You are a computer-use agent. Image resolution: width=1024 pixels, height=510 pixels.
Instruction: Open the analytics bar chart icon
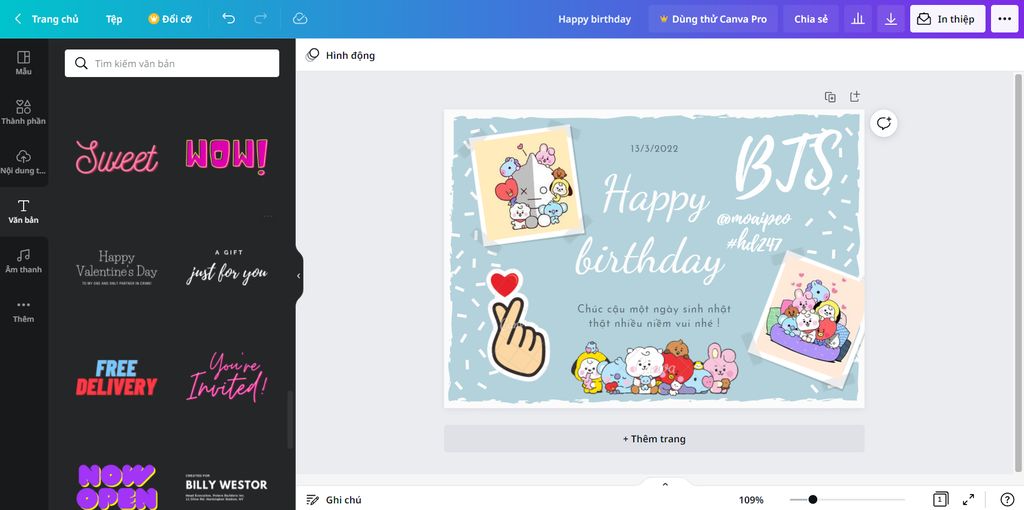pyautogui.click(x=857, y=19)
